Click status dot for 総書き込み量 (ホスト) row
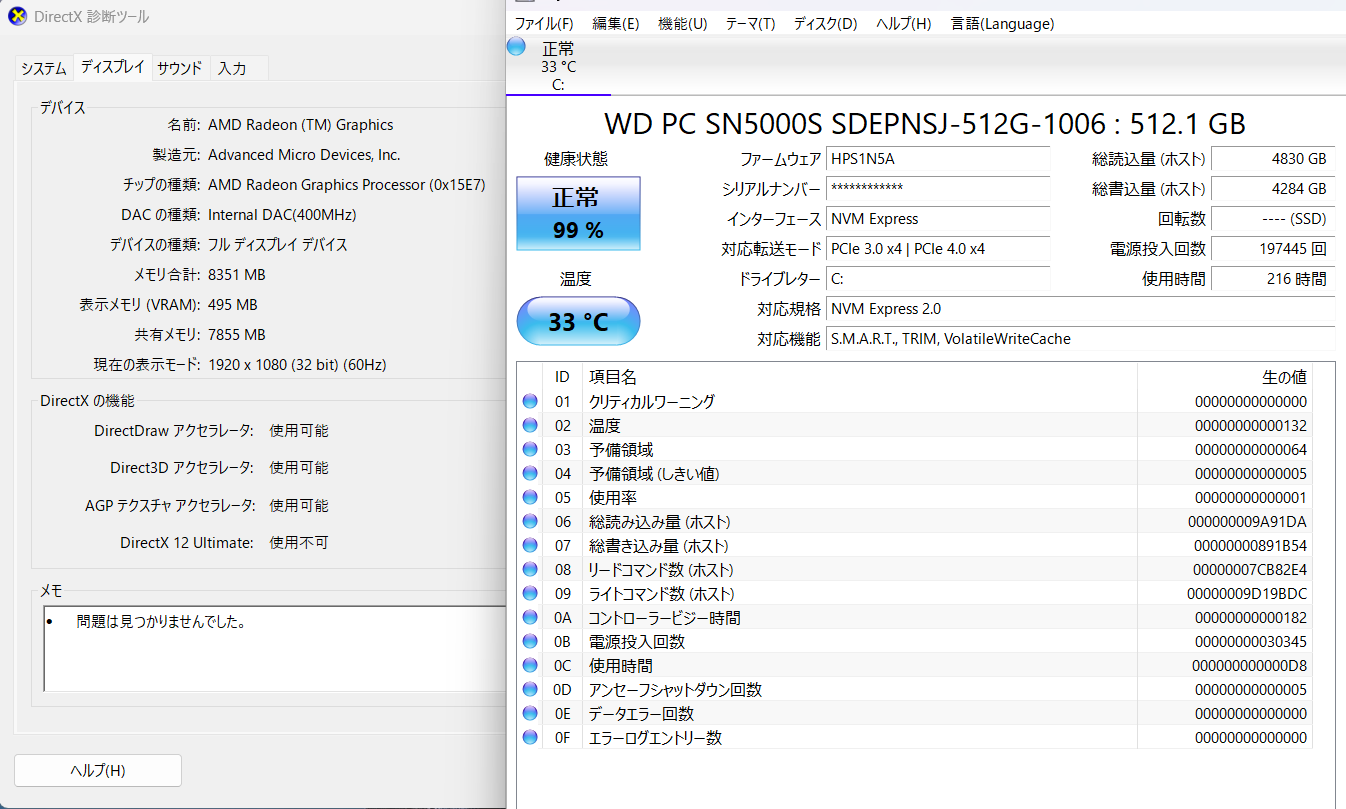1346x809 pixels. point(530,546)
